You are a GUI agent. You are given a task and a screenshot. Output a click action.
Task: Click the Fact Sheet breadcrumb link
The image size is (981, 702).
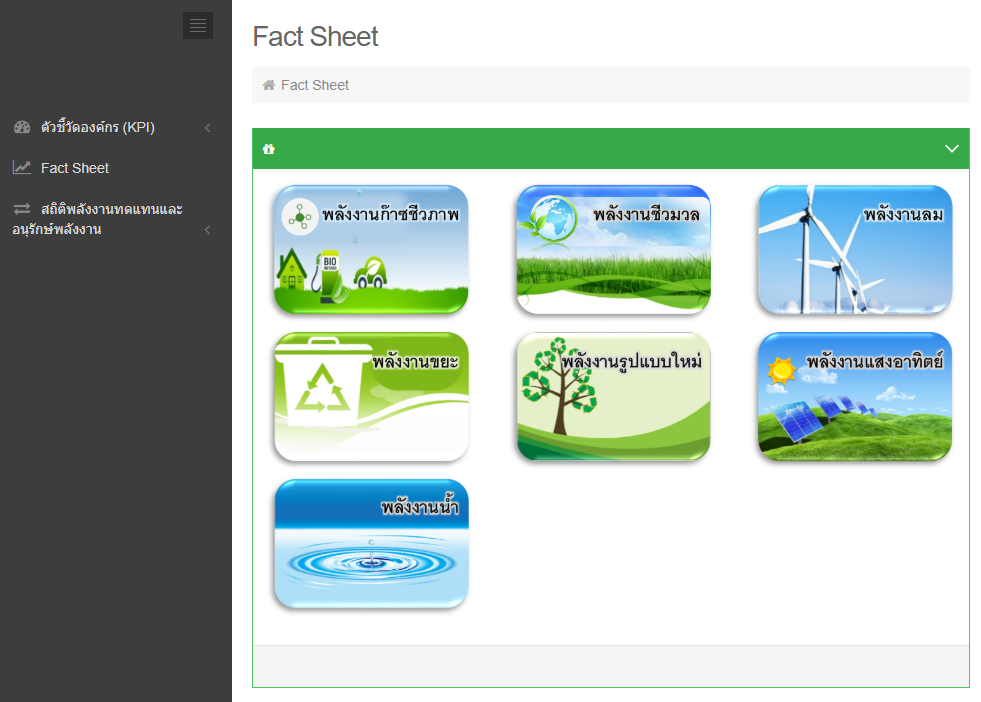click(315, 85)
